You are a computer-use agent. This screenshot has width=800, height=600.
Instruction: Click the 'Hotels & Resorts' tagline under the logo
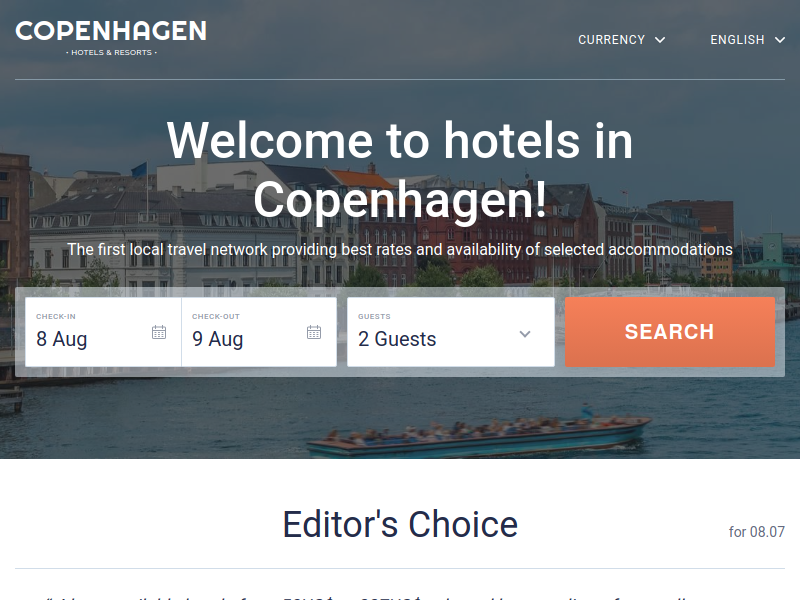111,53
